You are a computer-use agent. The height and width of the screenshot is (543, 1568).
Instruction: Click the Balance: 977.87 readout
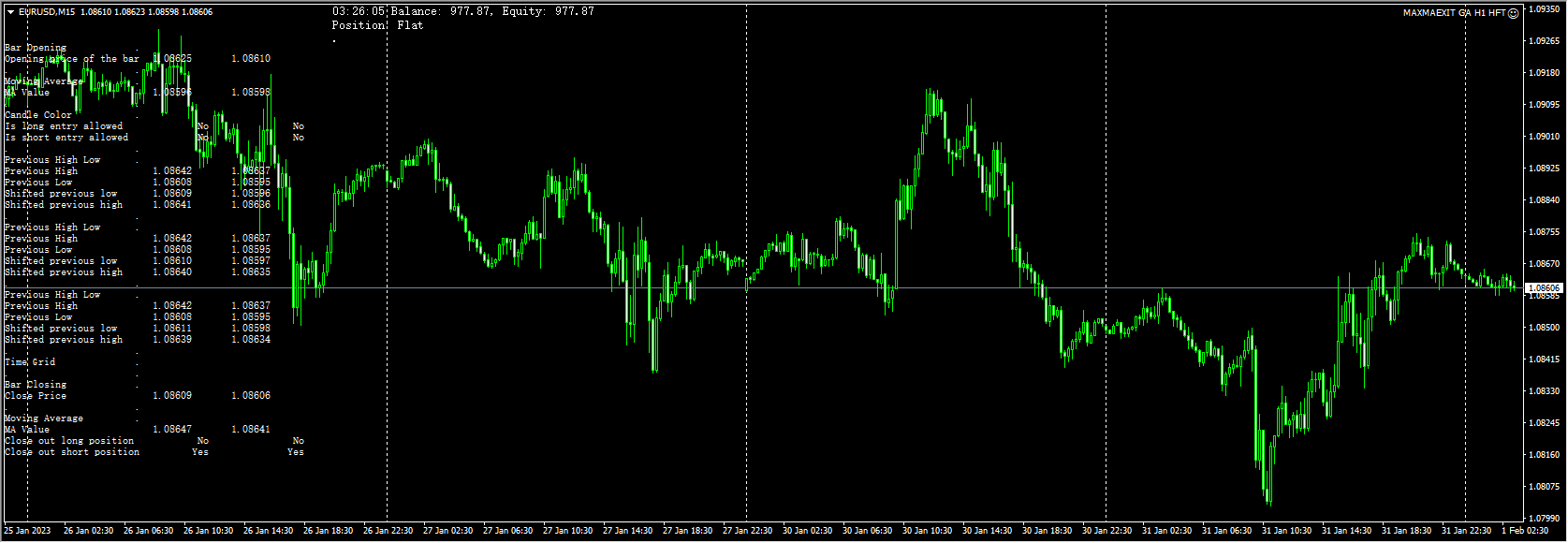pos(441,11)
